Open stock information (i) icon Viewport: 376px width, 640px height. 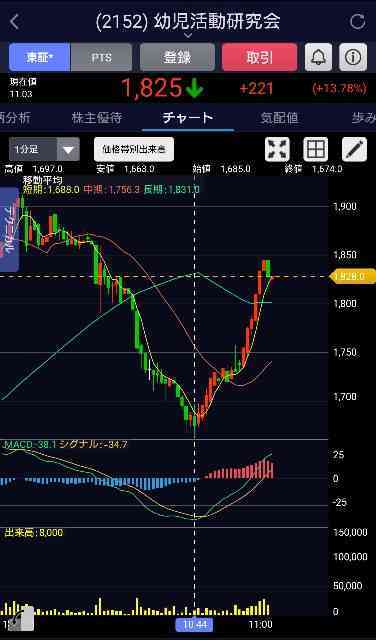click(353, 57)
